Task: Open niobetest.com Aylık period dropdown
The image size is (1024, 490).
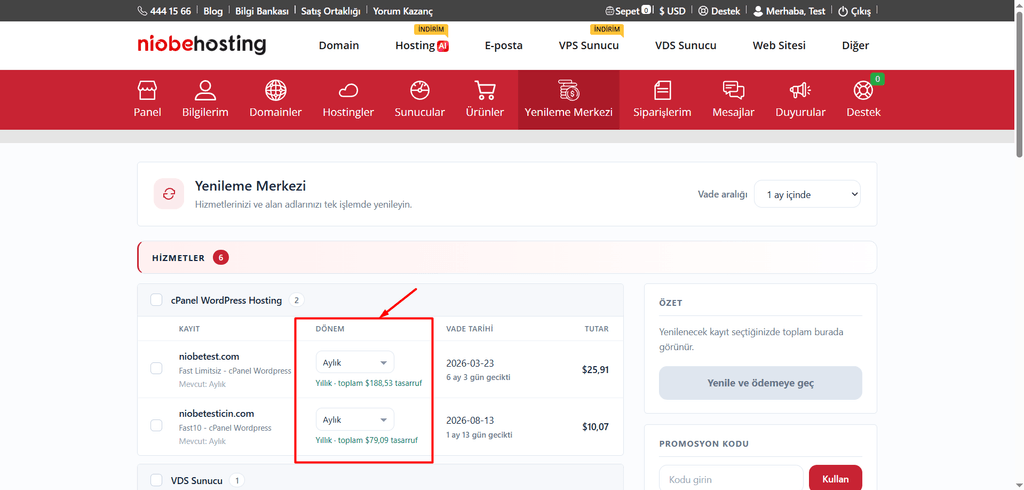Action: [355, 363]
